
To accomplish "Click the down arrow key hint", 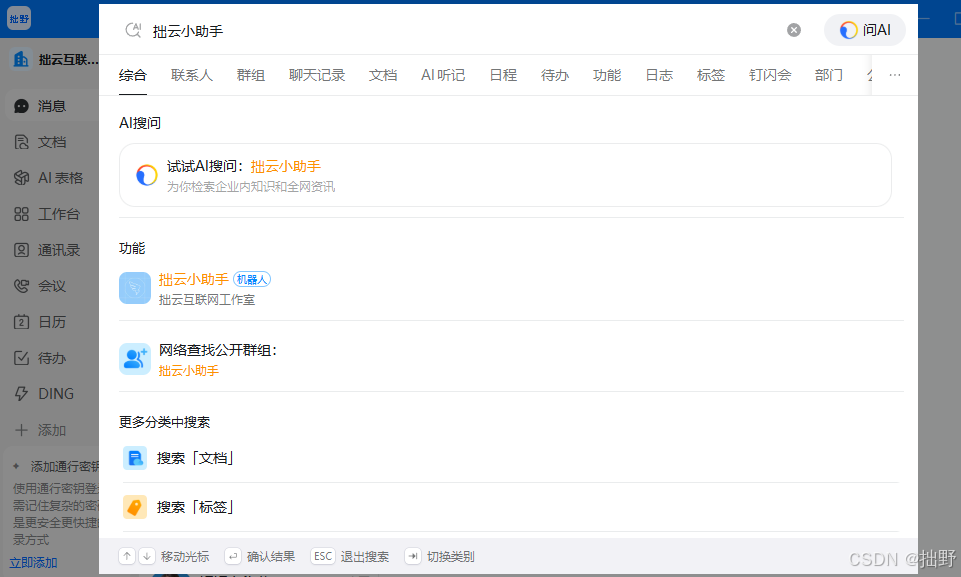I will pyautogui.click(x=147, y=556).
